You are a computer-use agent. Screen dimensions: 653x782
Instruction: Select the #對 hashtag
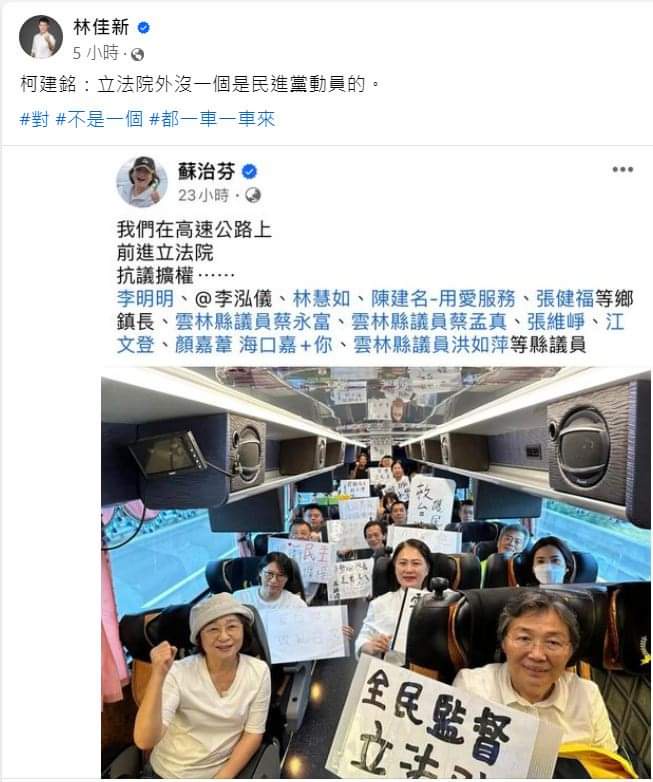[x=34, y=119]
